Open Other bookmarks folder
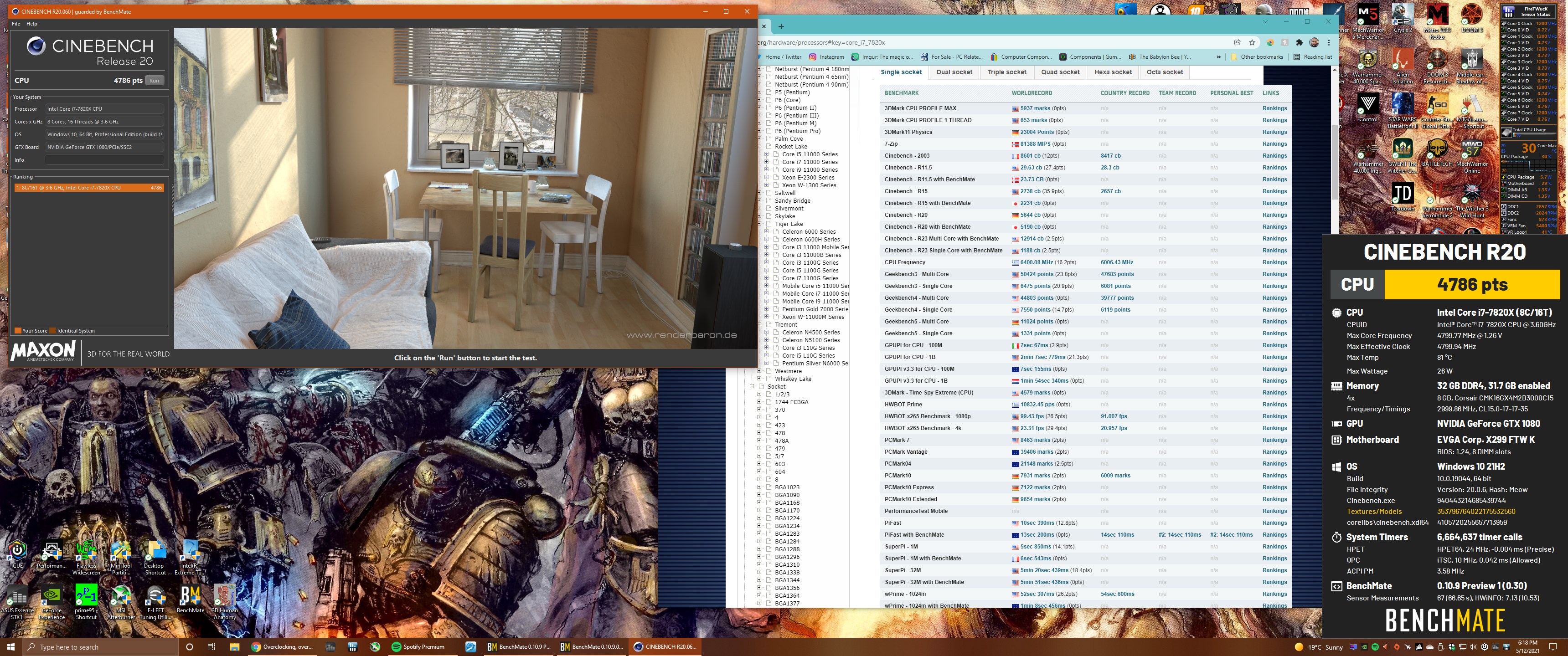This screenshot has height=656, width=1568. click(x=1256, y=57)
